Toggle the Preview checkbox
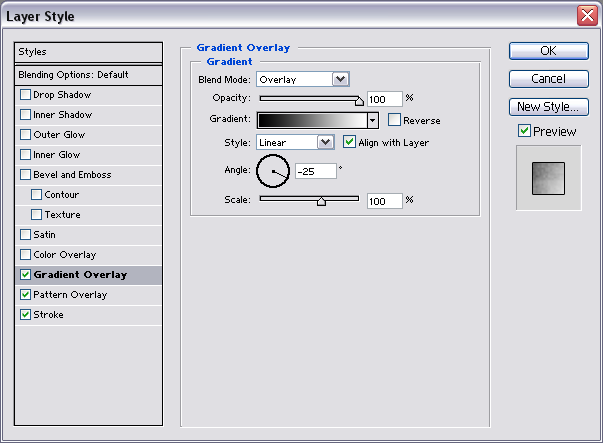The width and height of the screenshot is (603, 443). point(525,131)
